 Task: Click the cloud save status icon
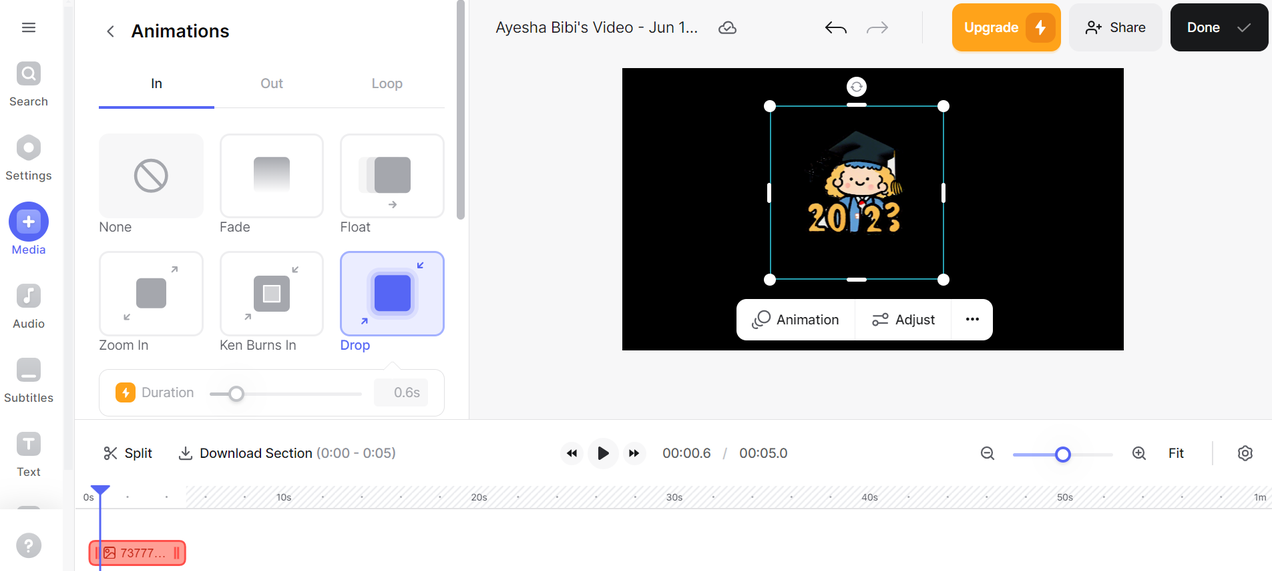point(728,28)
